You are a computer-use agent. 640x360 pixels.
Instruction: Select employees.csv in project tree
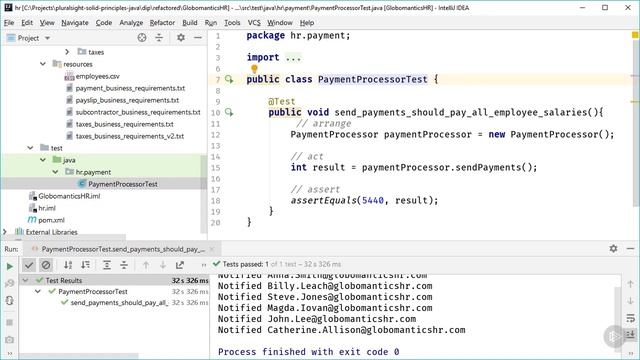click(98, 76)
